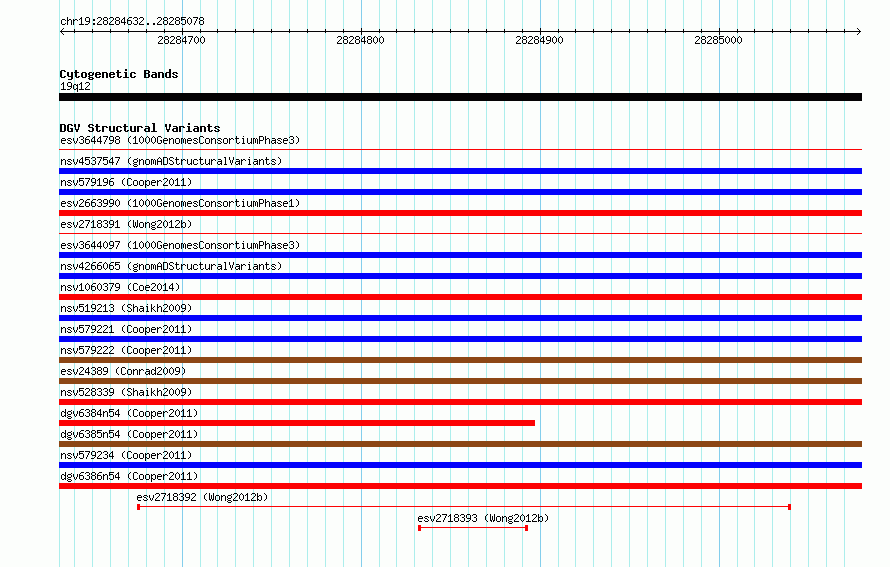
Task: Open variant nsv1060379 (Coe2014)
Action: (x=120, y=287)
